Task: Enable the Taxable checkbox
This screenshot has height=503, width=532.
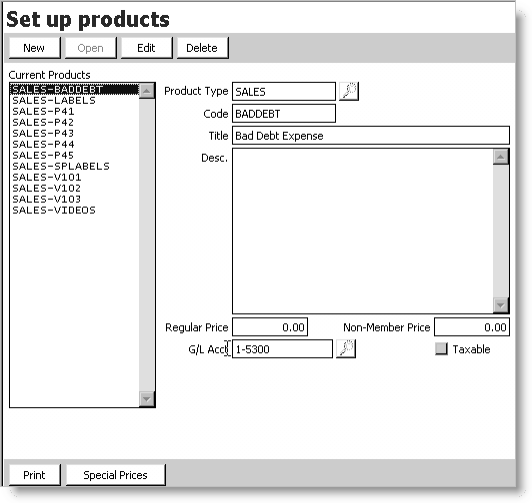Action: [x=441, y=349]
